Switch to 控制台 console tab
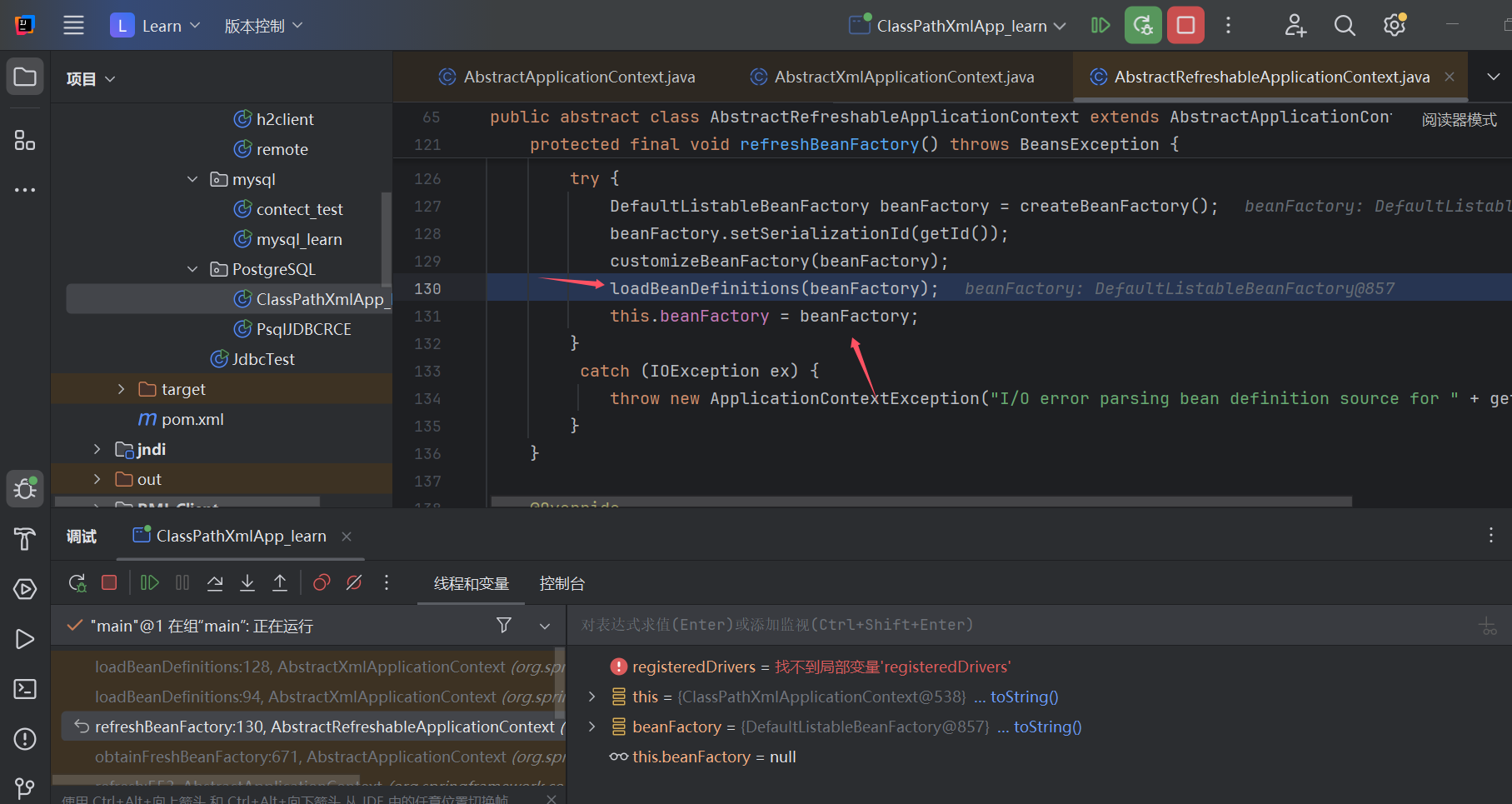 coord(562,584)
